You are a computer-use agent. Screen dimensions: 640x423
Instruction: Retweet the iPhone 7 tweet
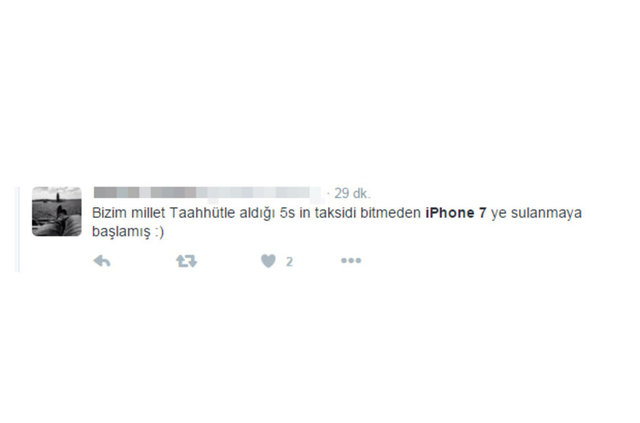click(x=187, y=261)
